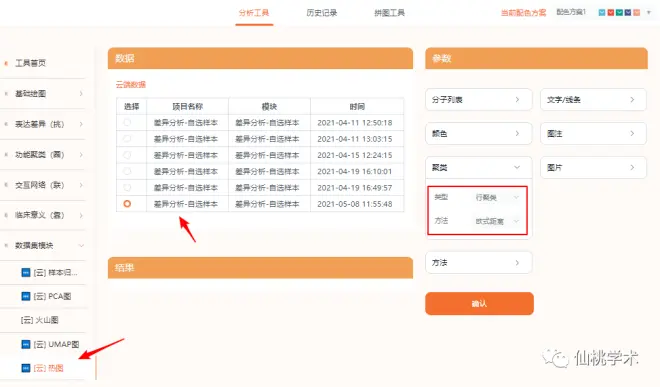The width and height of the screenshot is (660, 387).
Task: Open the [云] 火山图 sidebar item
Action: point(40,320)
